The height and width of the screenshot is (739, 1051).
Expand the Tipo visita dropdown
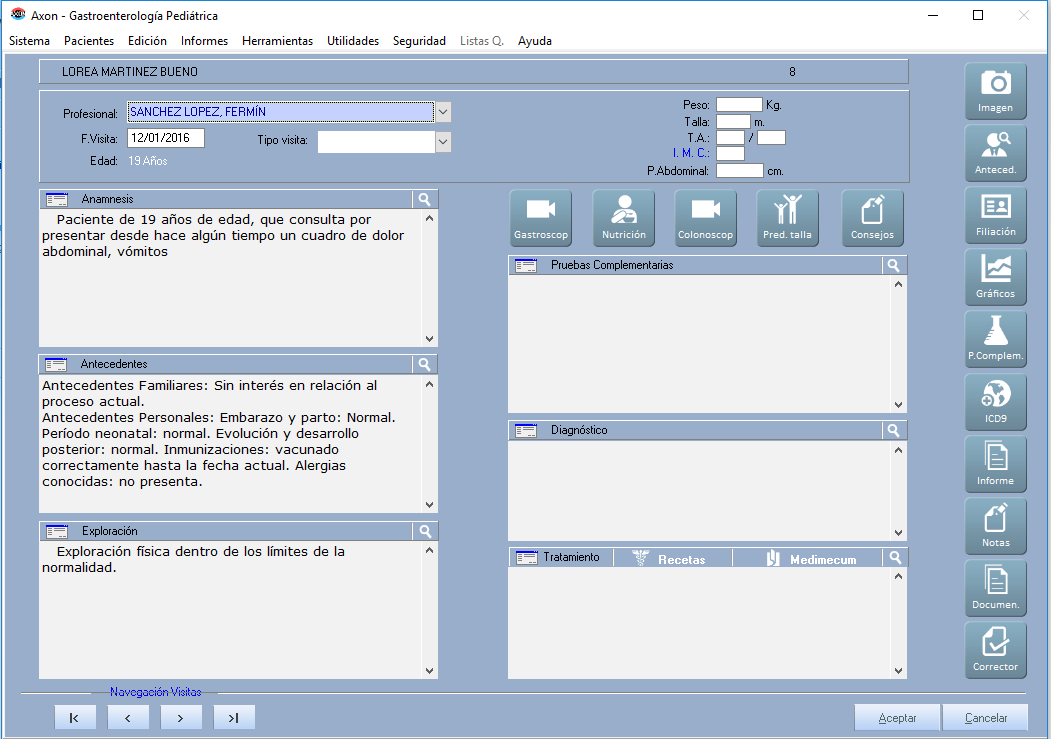[x=444, y=142]
